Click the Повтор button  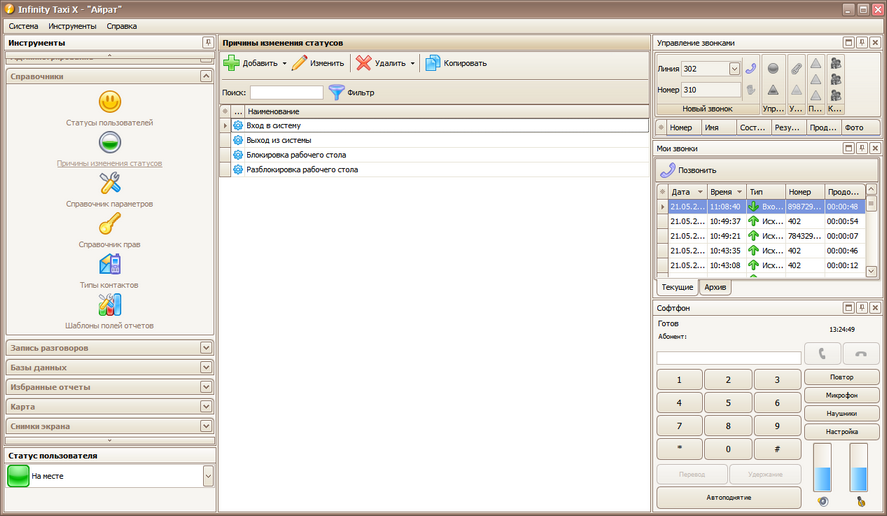coord(842,377)
